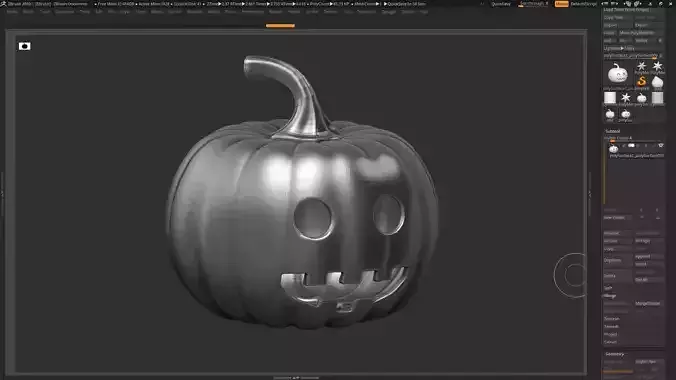
Task: Open the Render menu
Action: coord(275,12)
